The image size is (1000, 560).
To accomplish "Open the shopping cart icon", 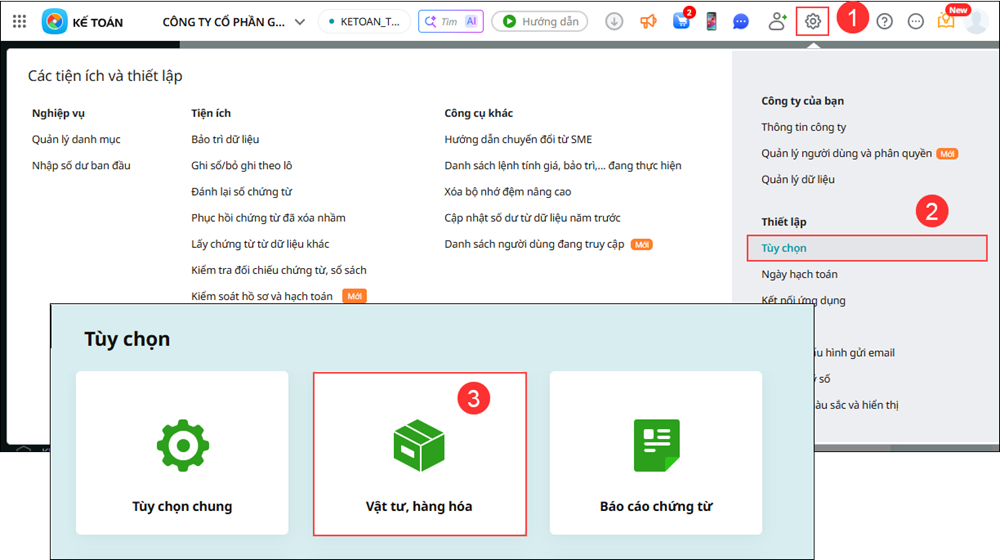I will point(681,21).
